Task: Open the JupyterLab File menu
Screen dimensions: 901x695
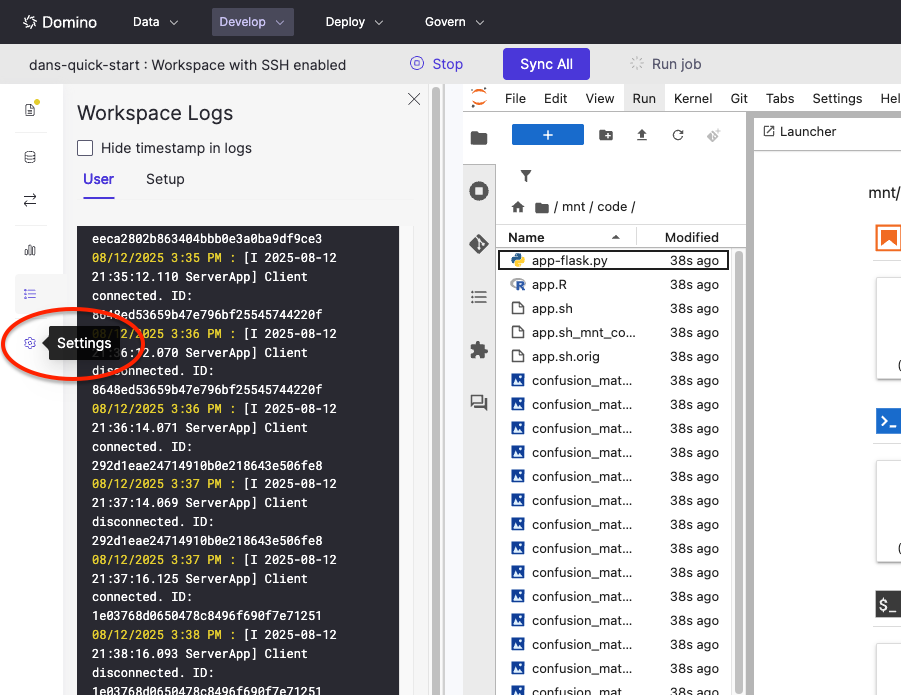Action: (x=515, y=99)
